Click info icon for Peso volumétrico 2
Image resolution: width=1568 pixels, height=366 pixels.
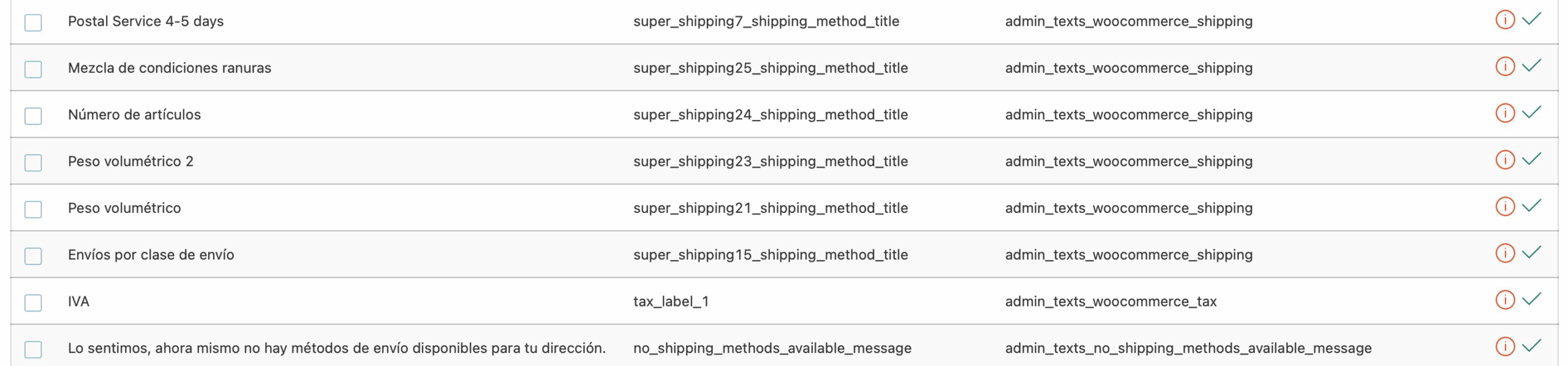[1504, 160]
